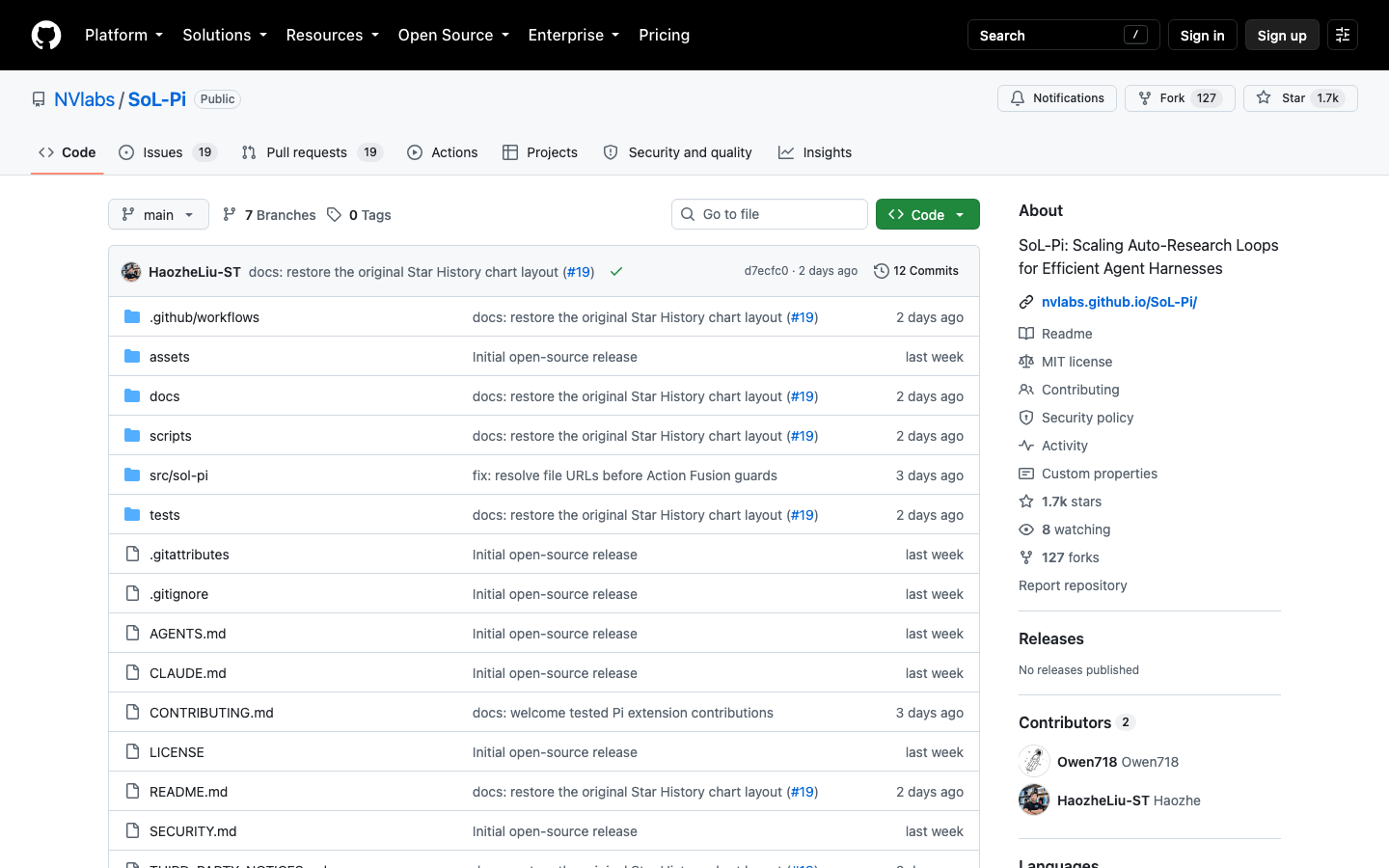Open the src/sol-pi folder
This screenshot has width=1389, height=868.
178,475
